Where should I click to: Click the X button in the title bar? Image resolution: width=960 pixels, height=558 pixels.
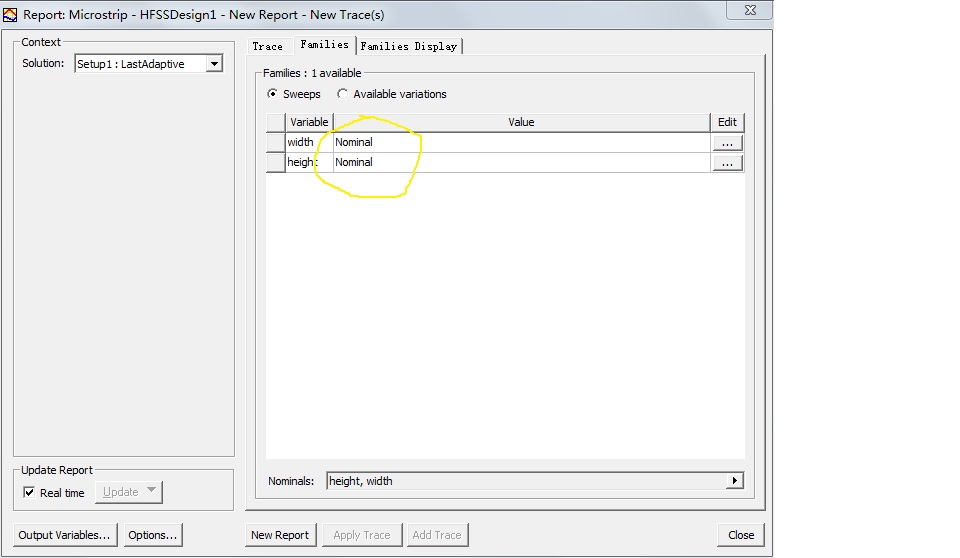(747, 12)
